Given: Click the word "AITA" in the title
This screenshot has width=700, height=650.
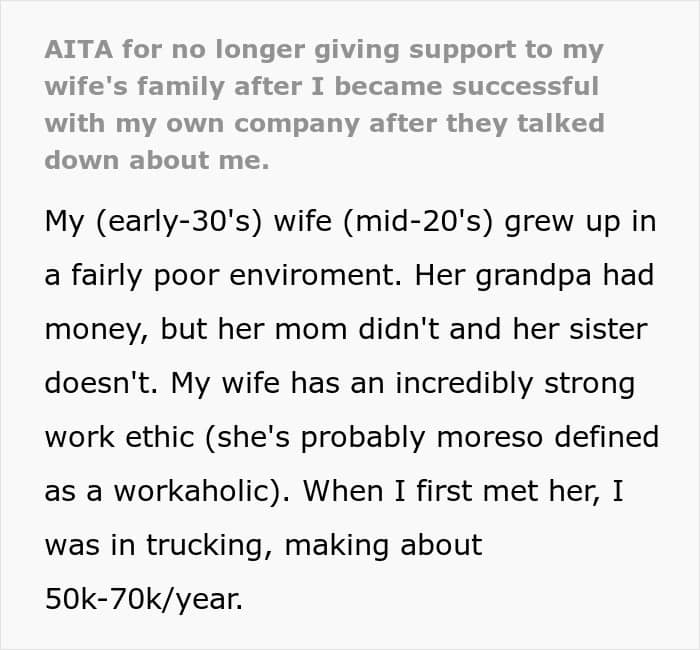Looking at the screenshot, I should coord(74,50).
